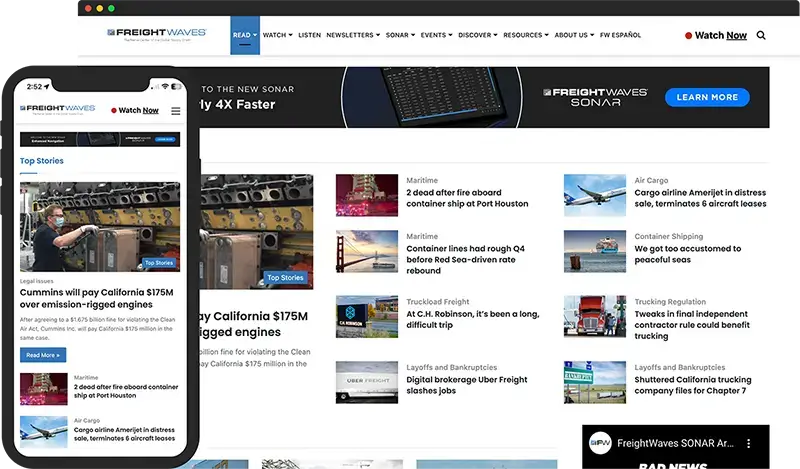Open 'accustomed to peaceful seas' article
Viewport: 800px width, 469px height.
(x=687, y=254)
